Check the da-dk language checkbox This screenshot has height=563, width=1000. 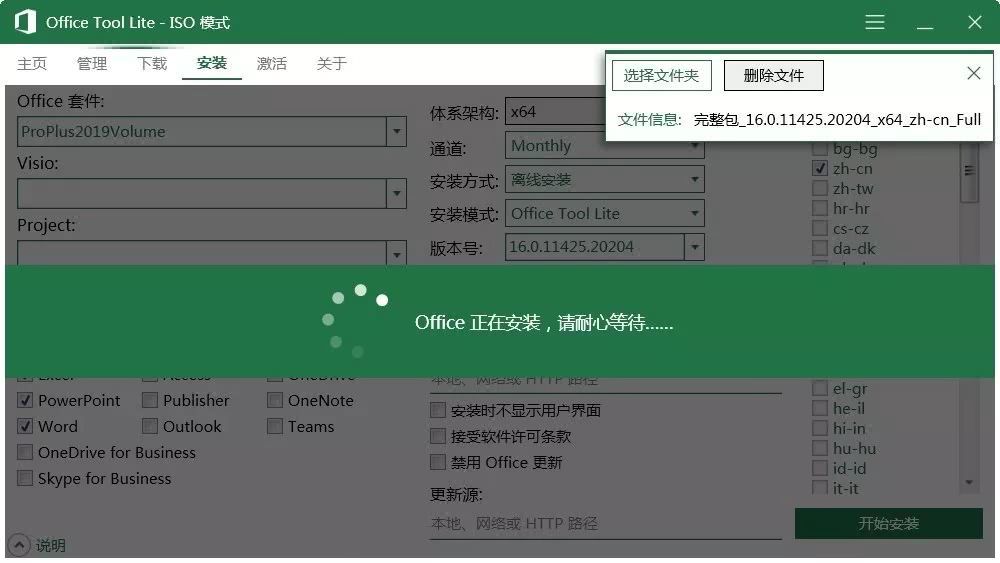pos(820,248)
